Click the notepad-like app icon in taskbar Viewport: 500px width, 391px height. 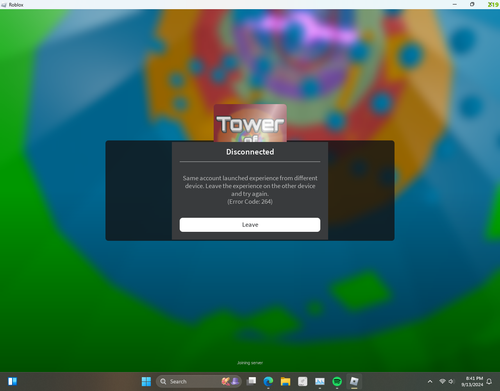pos(302,381)
